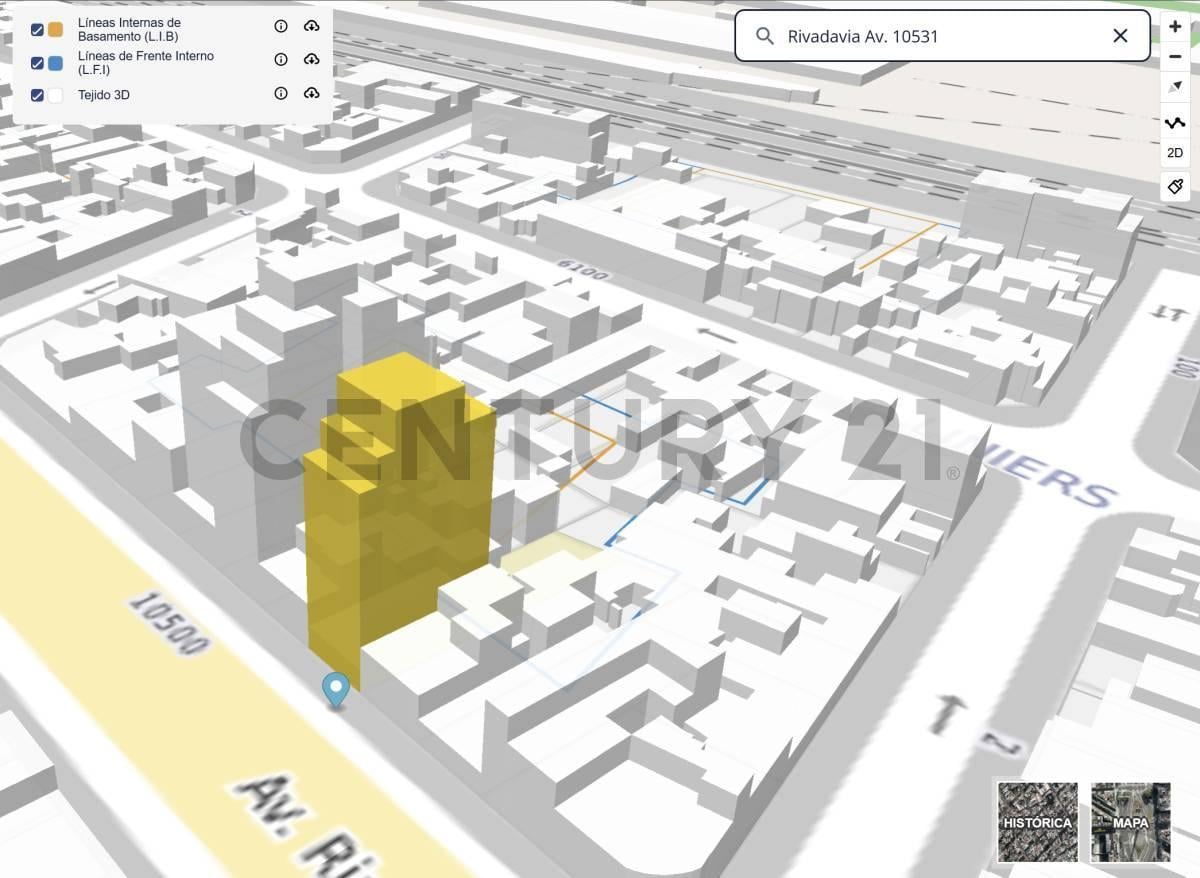Image resolution: width=1200 pixels, height=878 pixels.
Task: Click the search magnifier icon
Action: click(x=765, y=36)
